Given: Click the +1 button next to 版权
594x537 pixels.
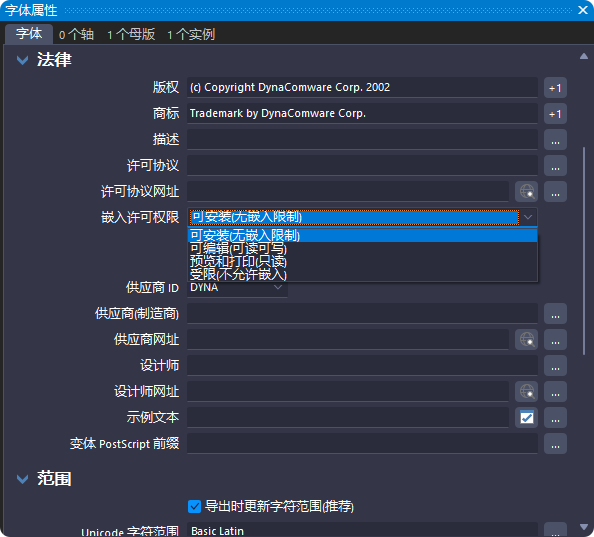Looking at the screenshot, I should pos(555,88).
